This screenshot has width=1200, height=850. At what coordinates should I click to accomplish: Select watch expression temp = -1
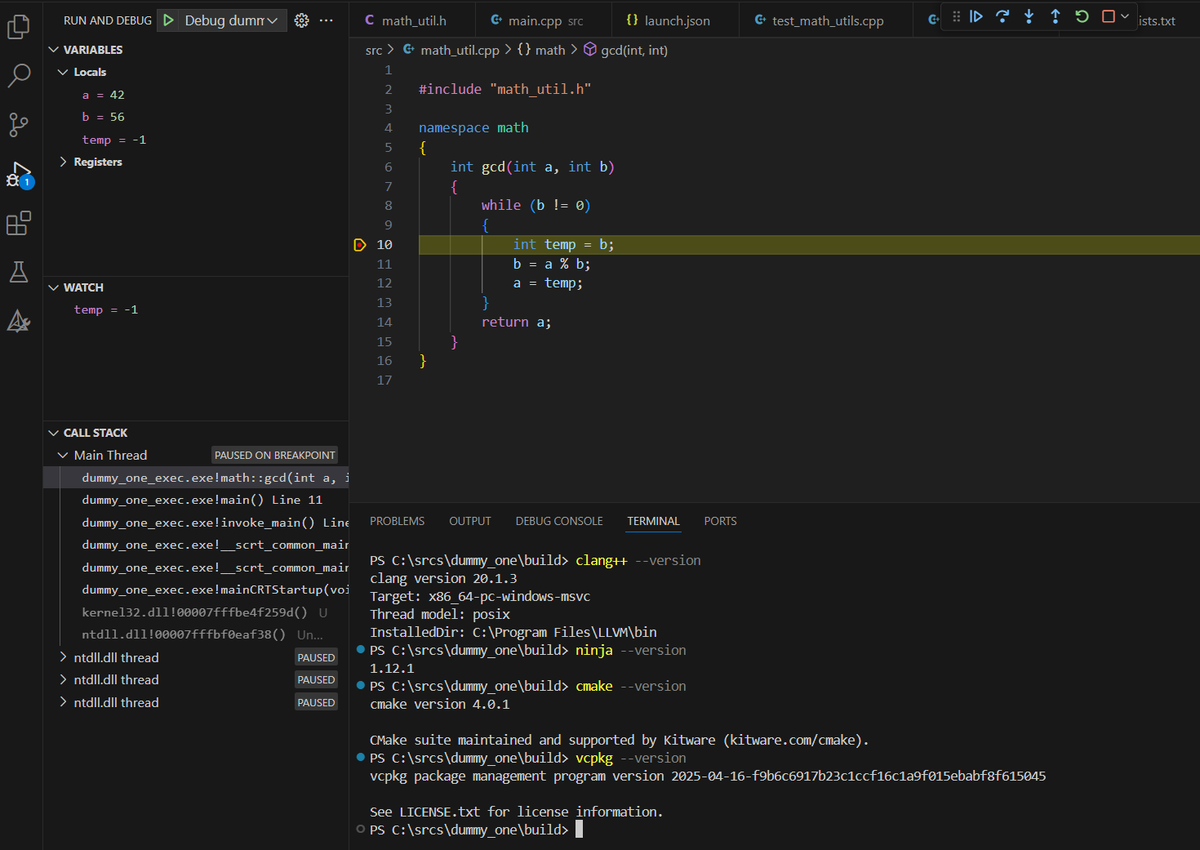tap(195, 310)
